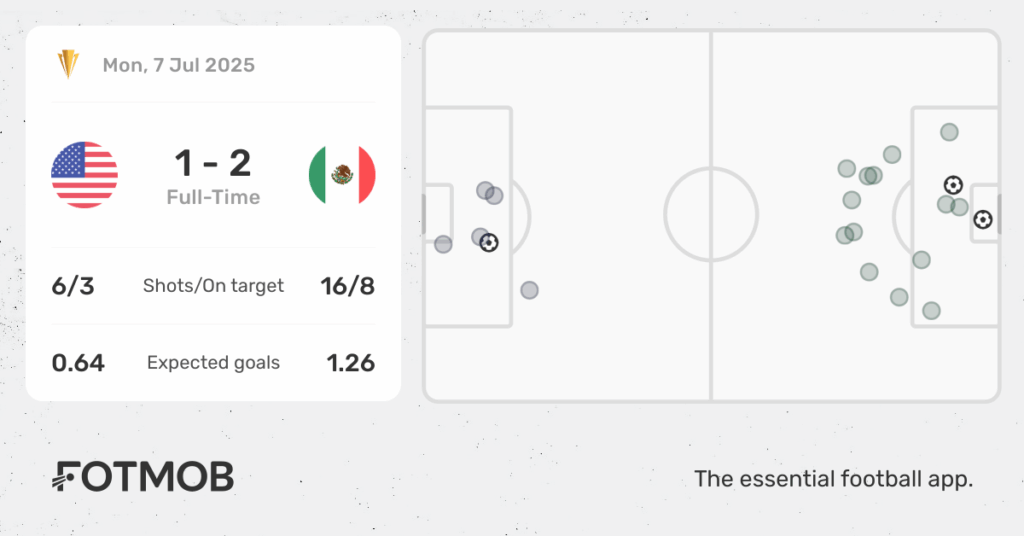This screenshot has width=1024, height=536.
Task: Click the essential football app tagline
Action: (x=833, y=479)
